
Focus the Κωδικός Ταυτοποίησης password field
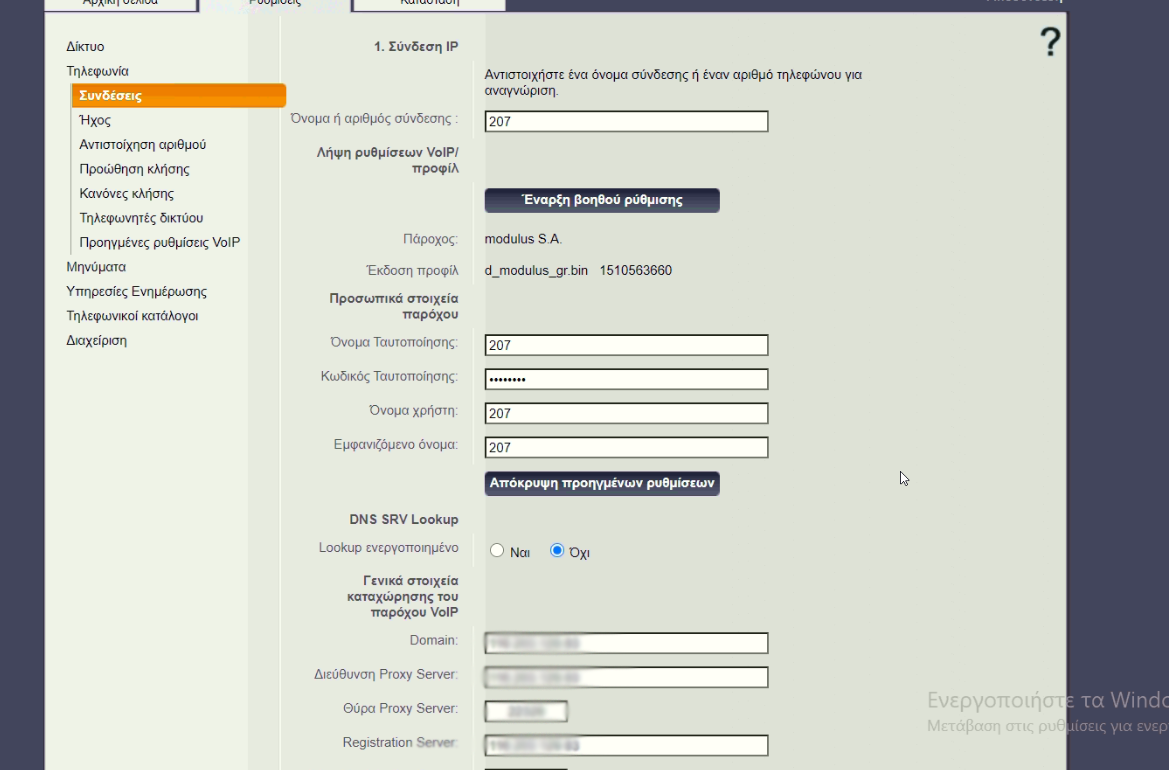coord(626,380)
